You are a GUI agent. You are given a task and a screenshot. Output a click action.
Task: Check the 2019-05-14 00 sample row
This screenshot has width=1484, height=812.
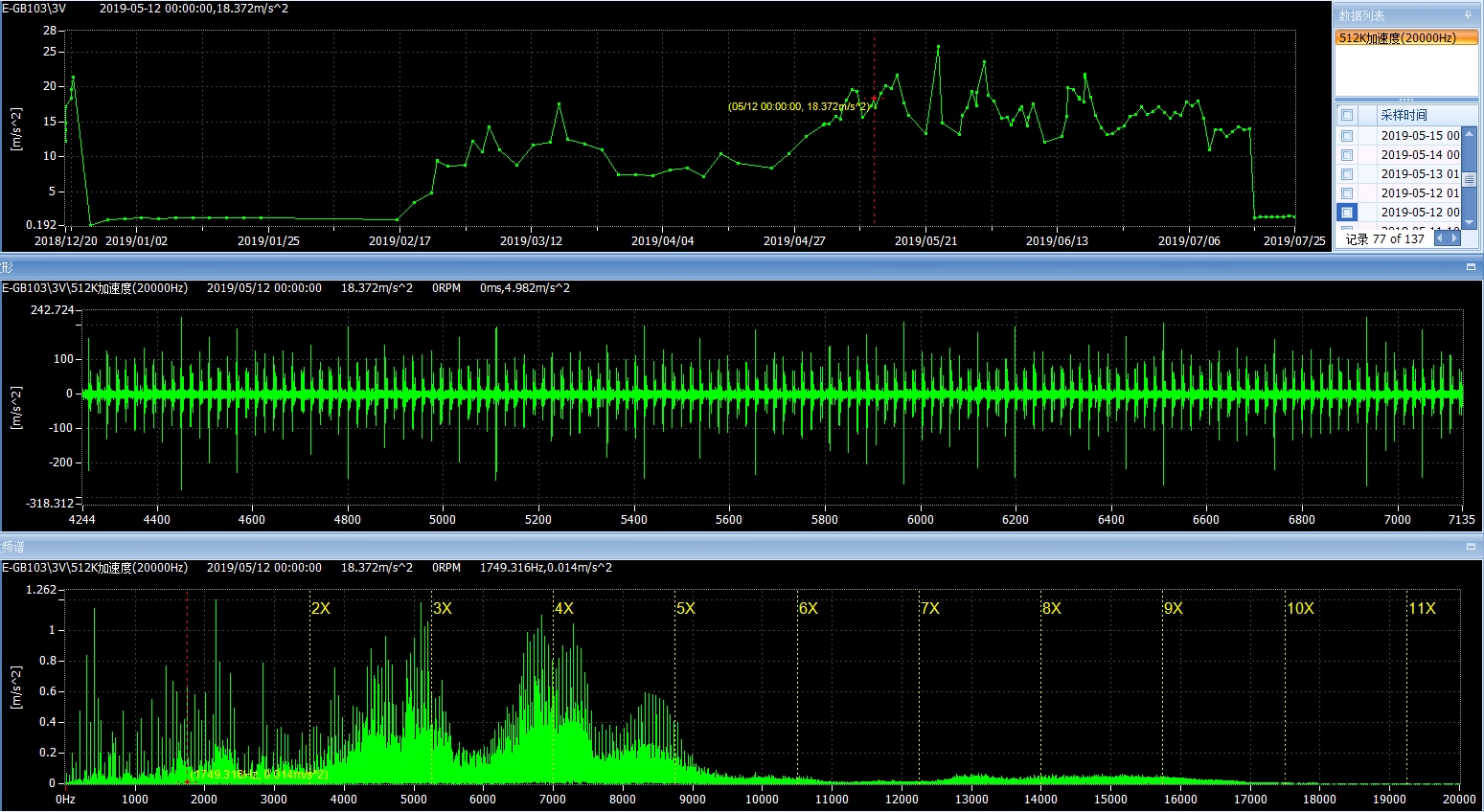pos(1347,155)
